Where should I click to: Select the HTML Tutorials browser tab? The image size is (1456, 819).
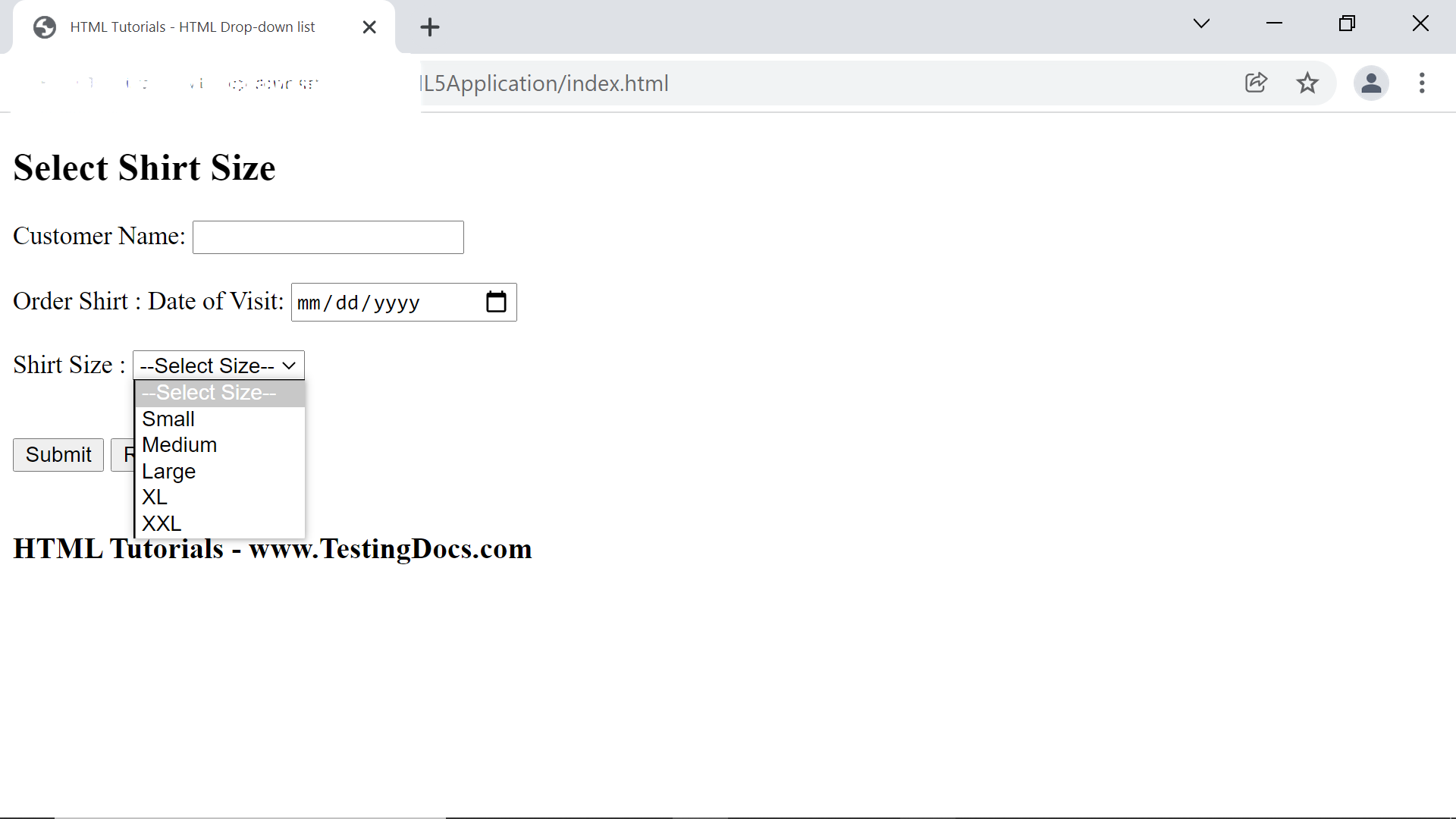[205, 27]
